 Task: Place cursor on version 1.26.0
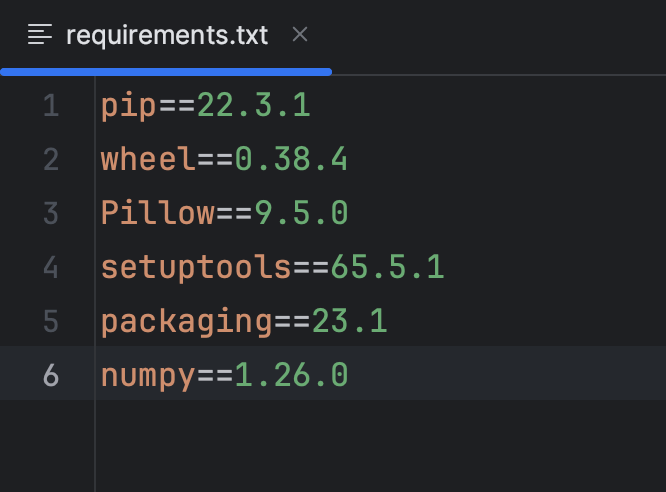[x=291, y=375]
